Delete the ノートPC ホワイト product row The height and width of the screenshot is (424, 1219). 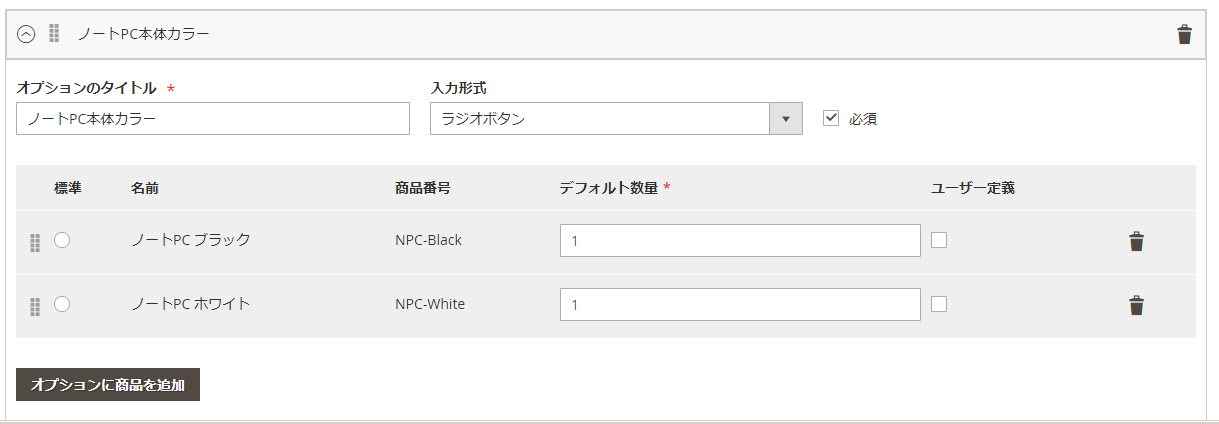pyautogui.click(x=1136, y=305)
